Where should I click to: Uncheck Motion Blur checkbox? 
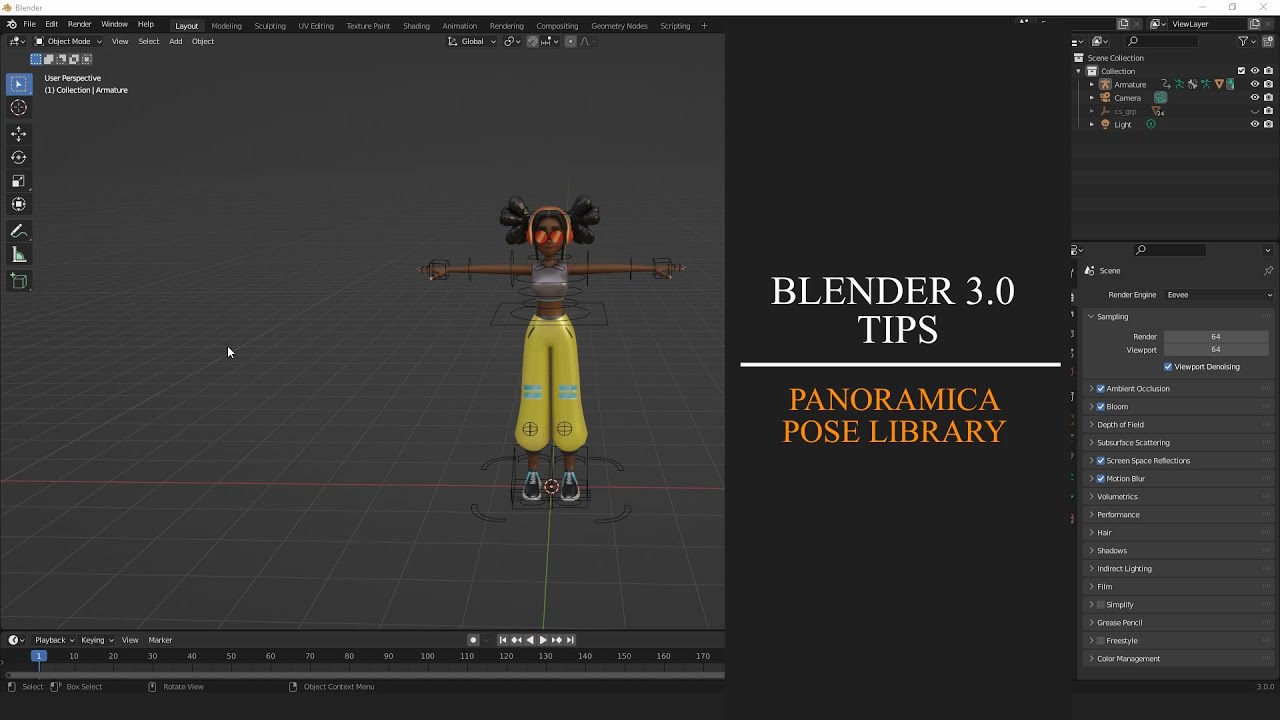(x=1101, y=479)
